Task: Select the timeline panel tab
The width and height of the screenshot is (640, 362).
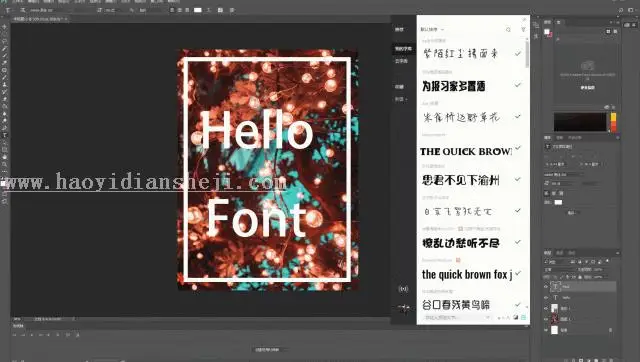Action: (18, 326)
